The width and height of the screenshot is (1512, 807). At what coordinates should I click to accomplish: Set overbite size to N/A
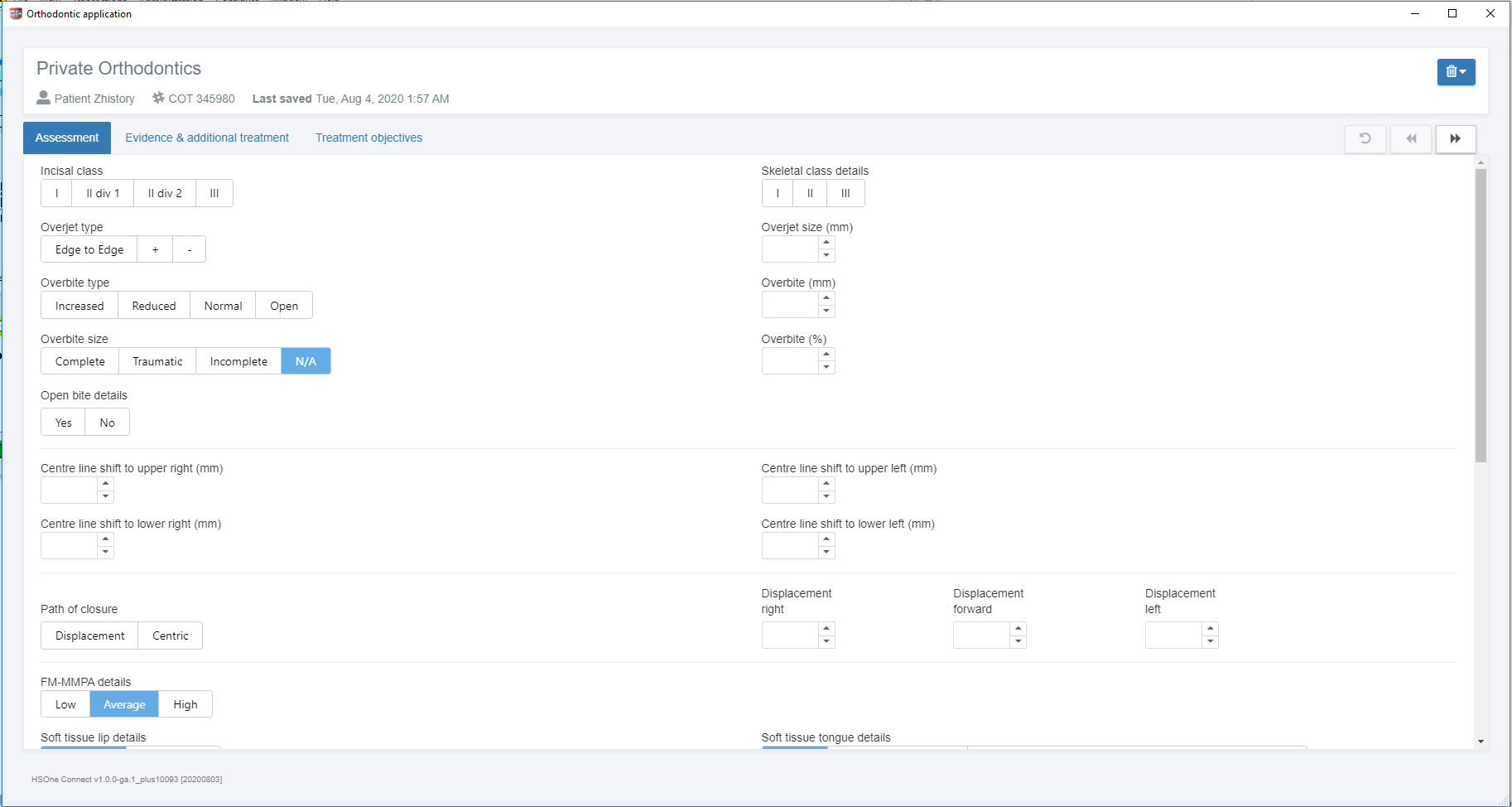click(306, 361)
